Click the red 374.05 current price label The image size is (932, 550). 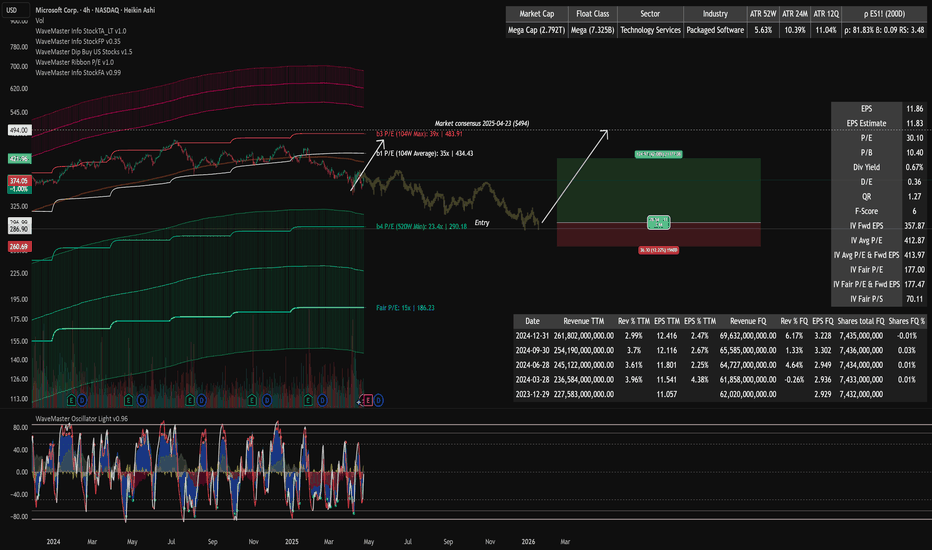(19, 181)
